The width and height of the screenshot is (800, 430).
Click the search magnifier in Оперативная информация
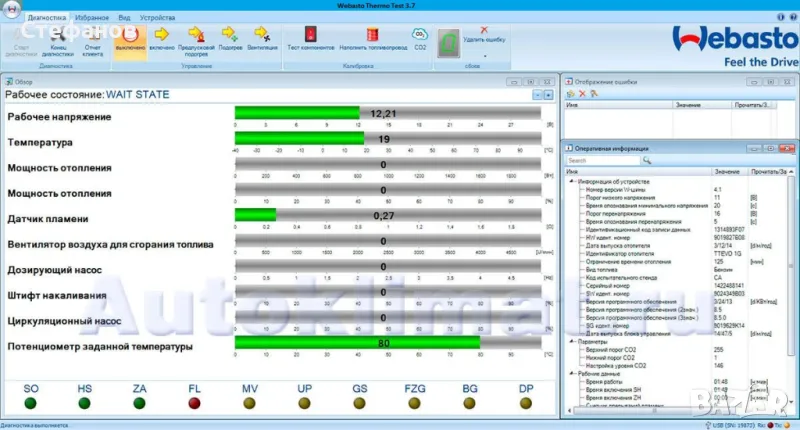click(x=647, y=160)
